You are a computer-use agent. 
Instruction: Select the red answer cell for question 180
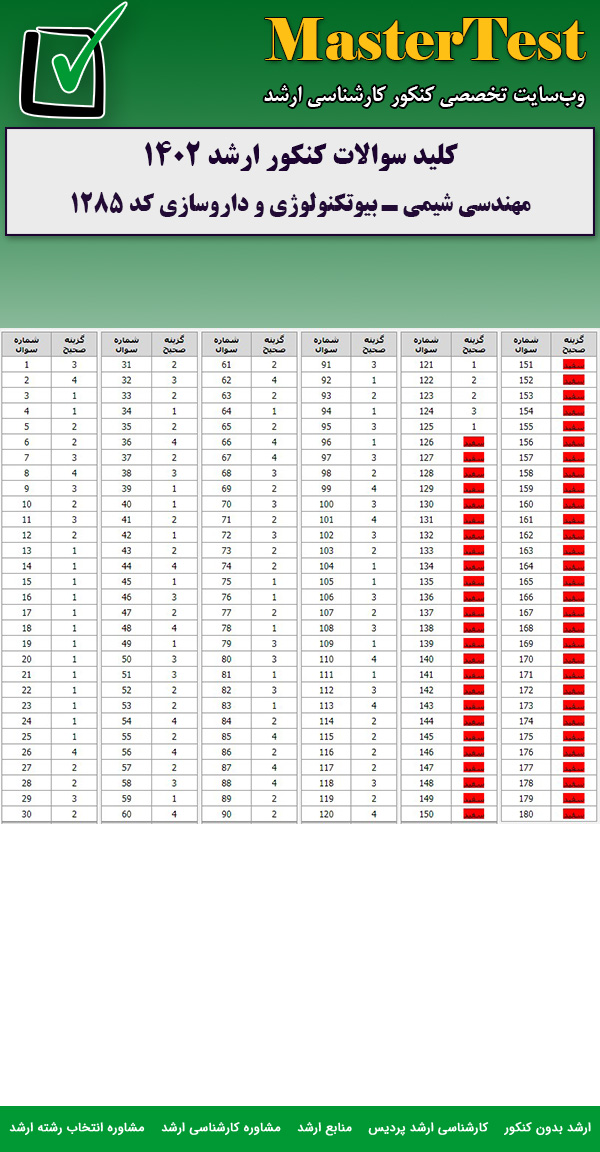click(x=574, y=814)
